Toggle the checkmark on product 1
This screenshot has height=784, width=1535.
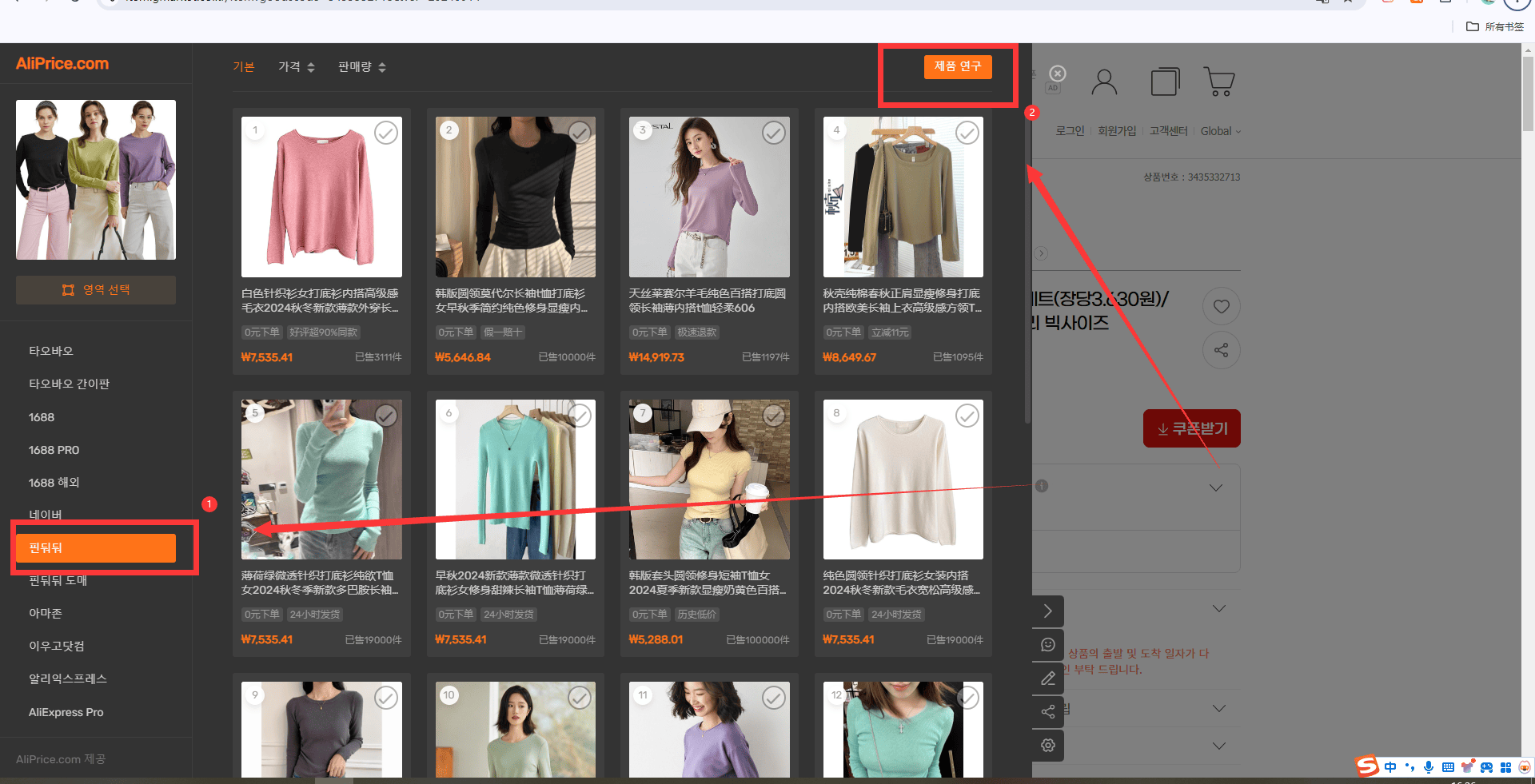(x=386, y=133)
